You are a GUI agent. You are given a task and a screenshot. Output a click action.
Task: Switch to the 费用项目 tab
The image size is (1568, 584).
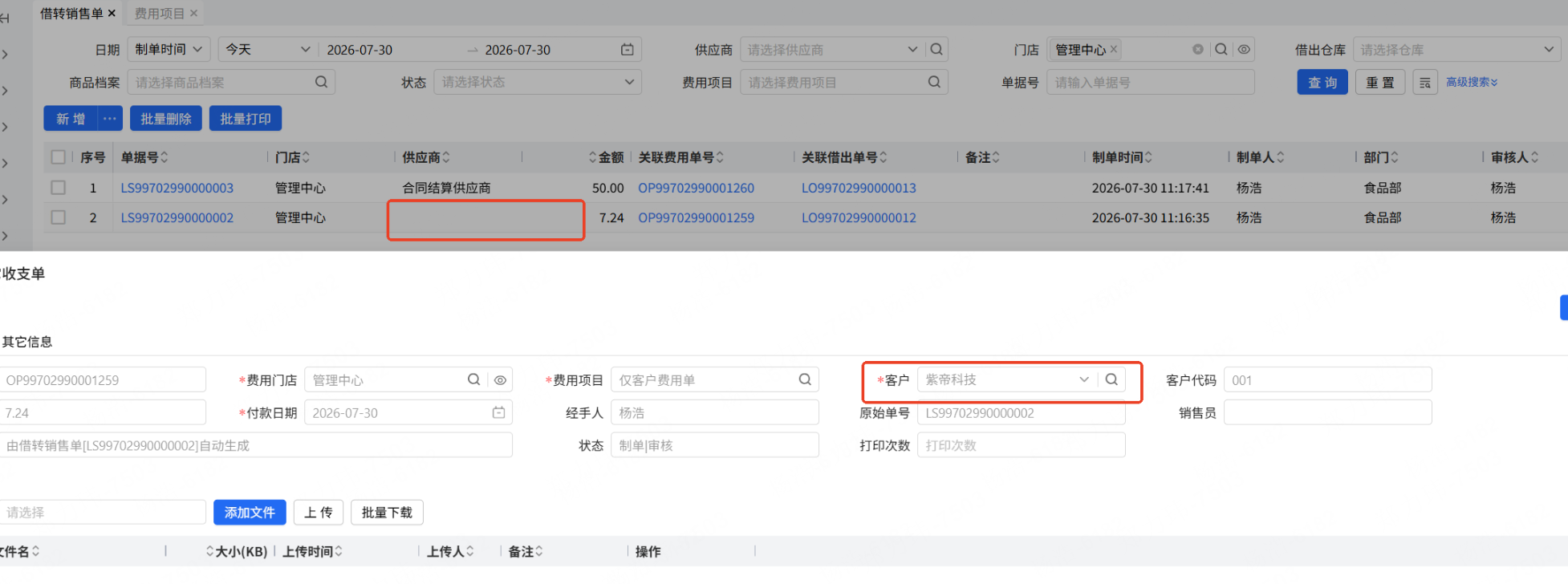(159, 14)
